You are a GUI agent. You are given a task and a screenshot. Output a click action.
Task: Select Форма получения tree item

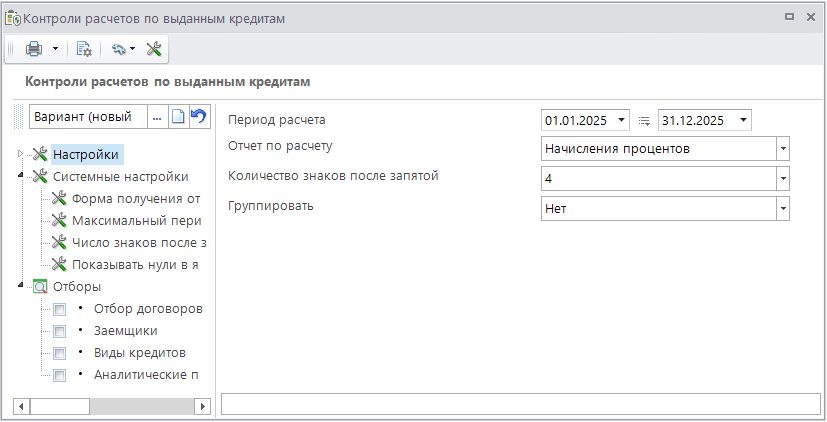pyautogui.click(x=136, y=198)
